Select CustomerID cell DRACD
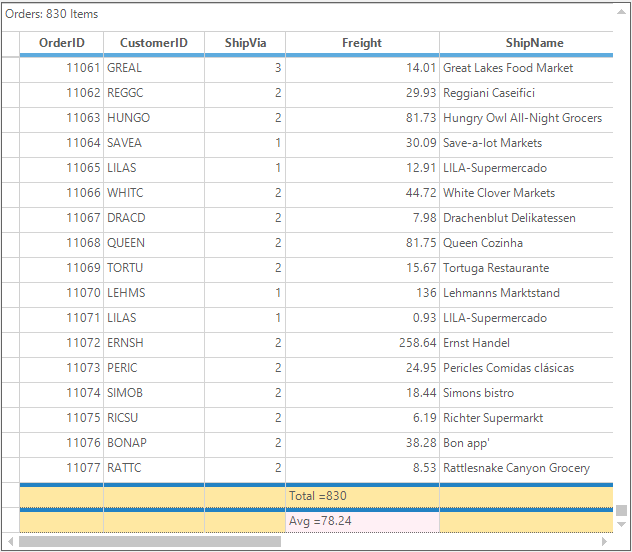 (x=154, y=220)
